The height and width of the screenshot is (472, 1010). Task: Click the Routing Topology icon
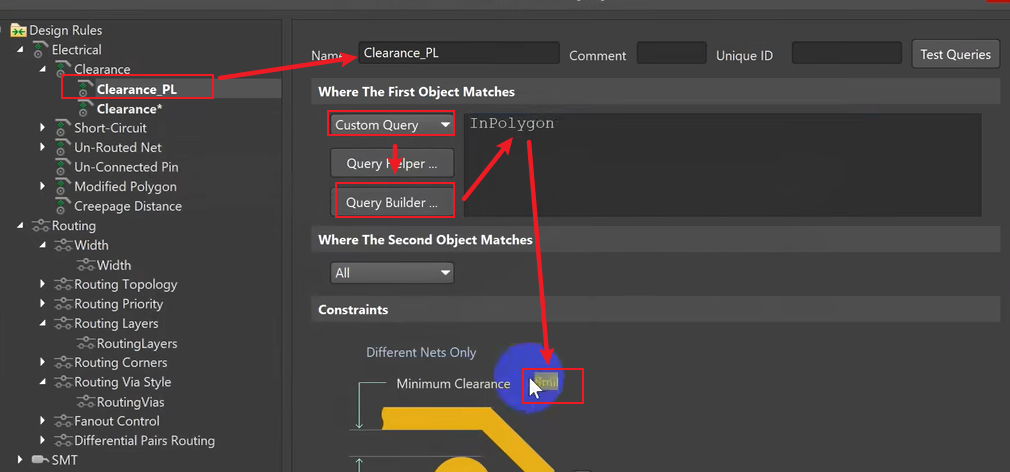click(63, 285)
